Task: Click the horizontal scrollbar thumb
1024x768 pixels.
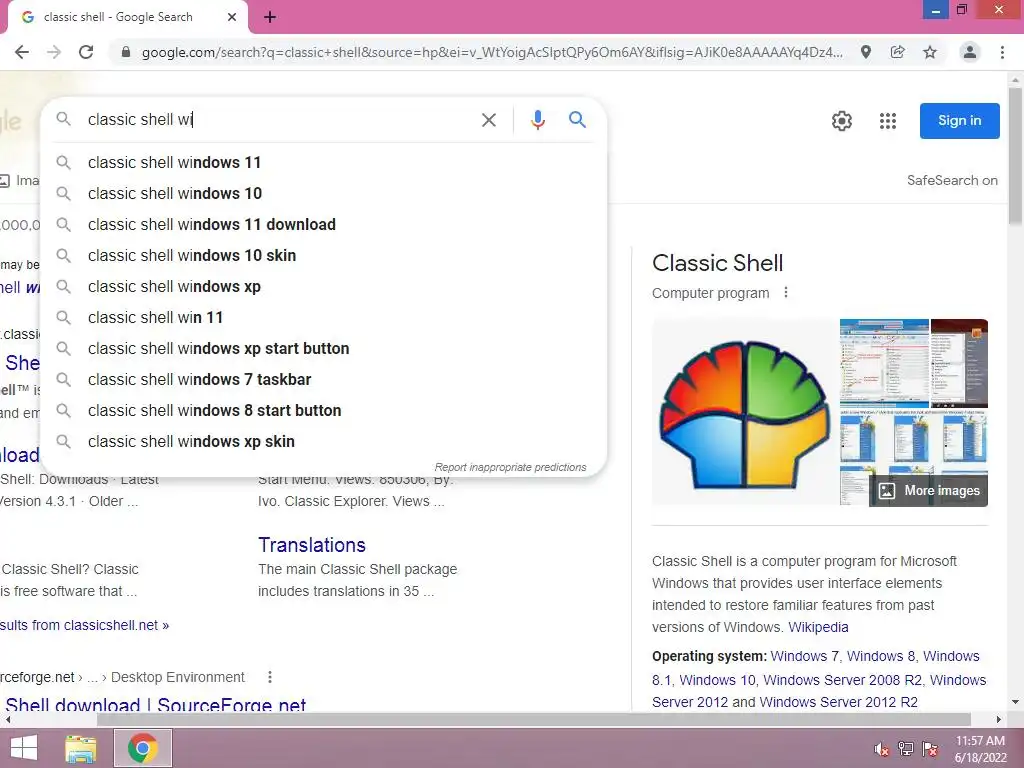Action: pos(534,720)
